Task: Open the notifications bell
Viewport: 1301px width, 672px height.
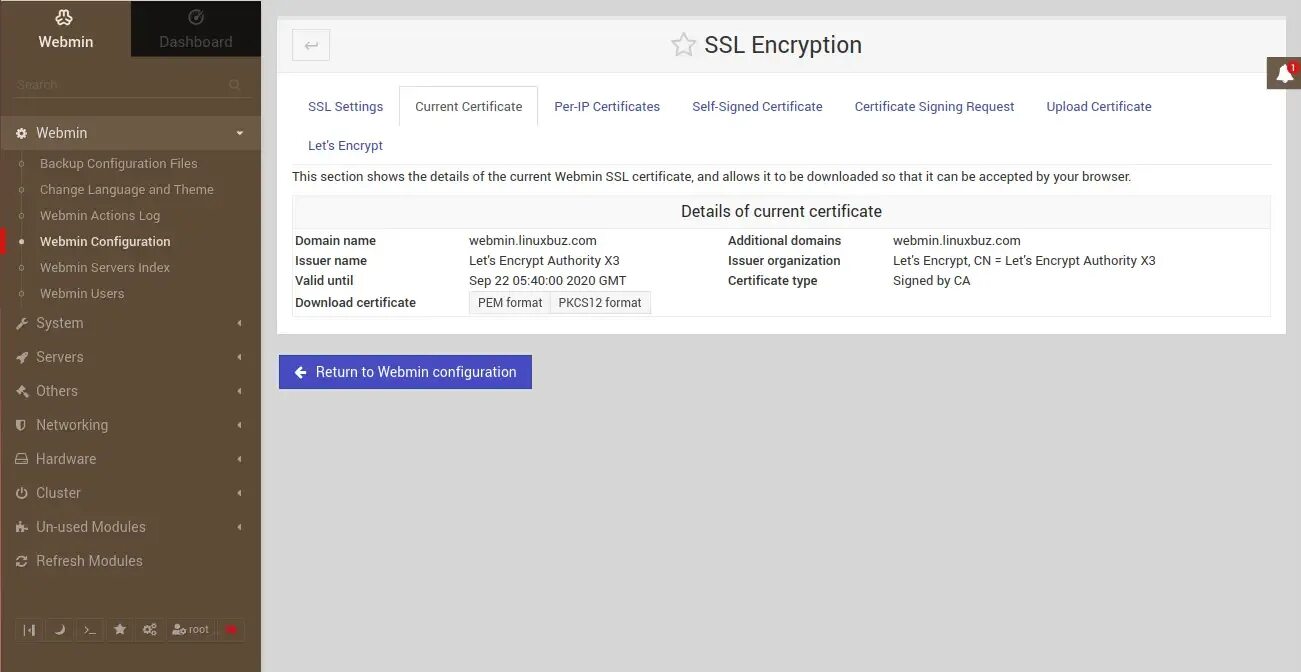Action: [x=1284, y=74]
